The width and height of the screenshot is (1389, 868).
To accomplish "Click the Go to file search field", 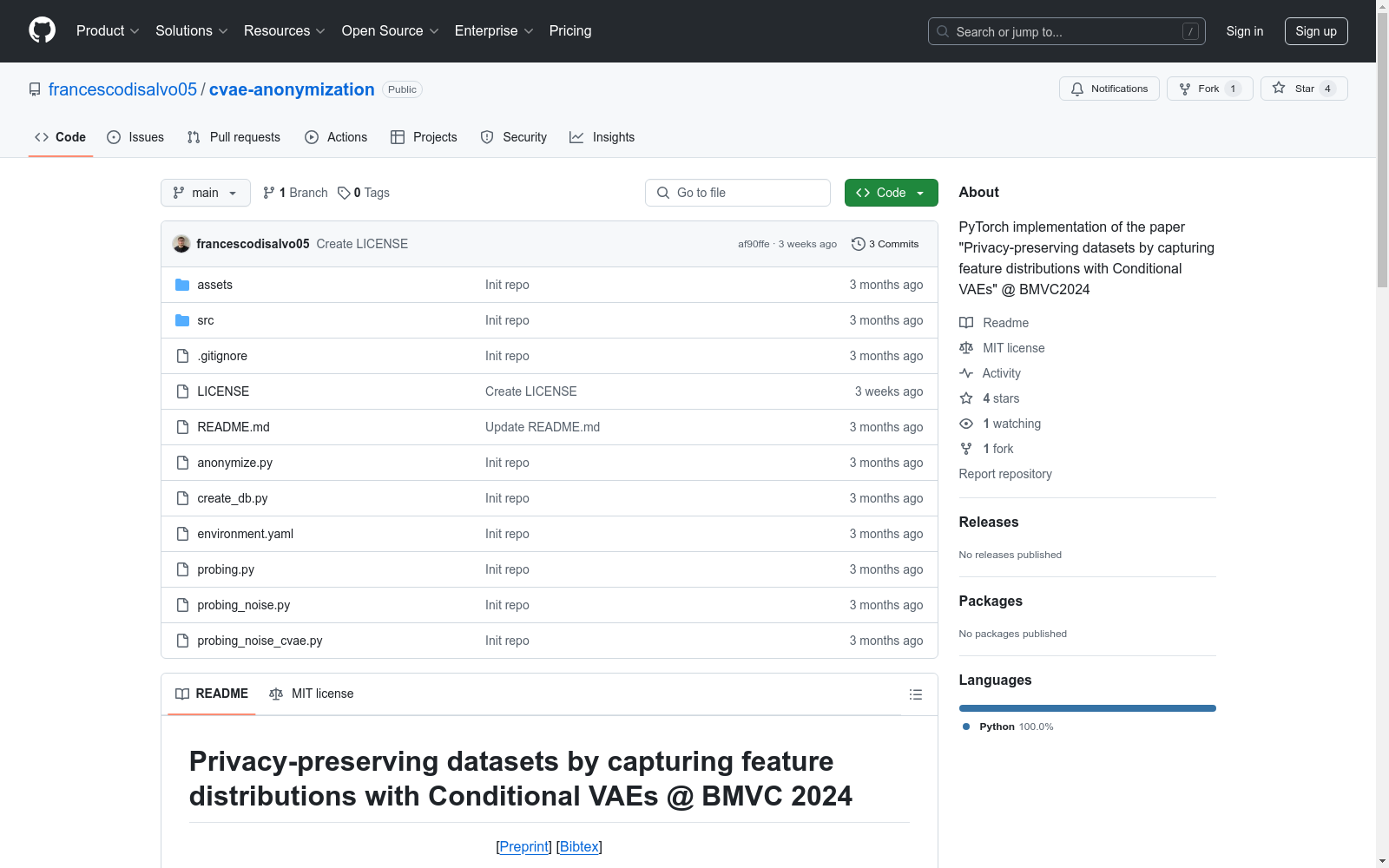I will 738,193.
